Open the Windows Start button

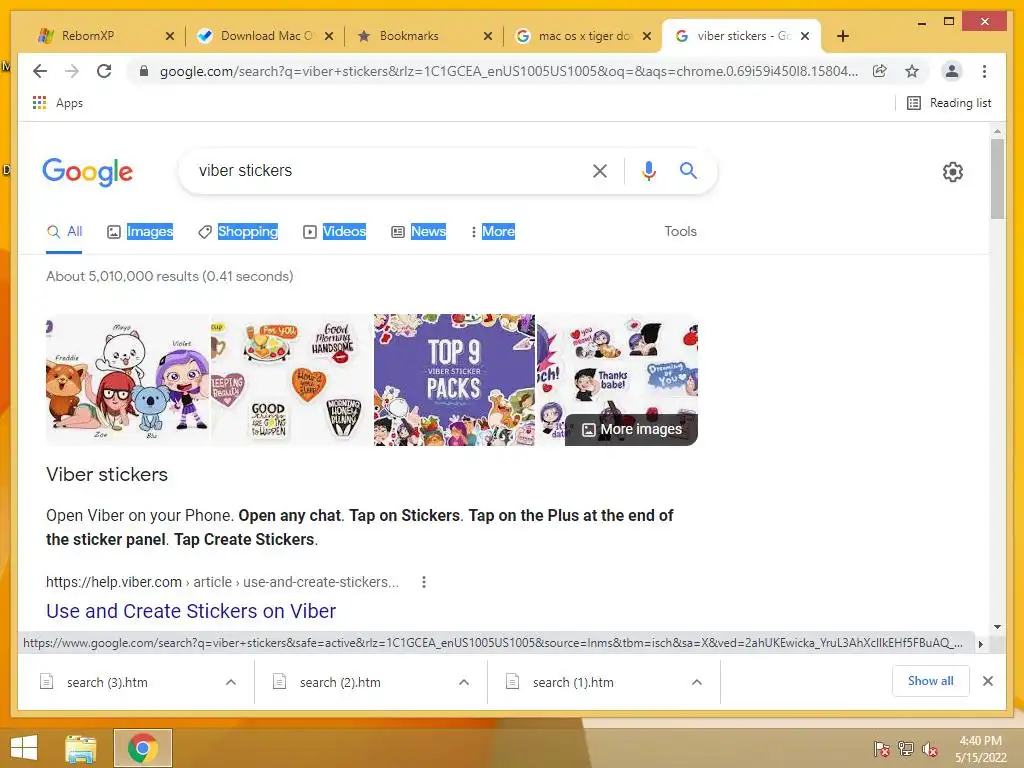pos(24,748)
